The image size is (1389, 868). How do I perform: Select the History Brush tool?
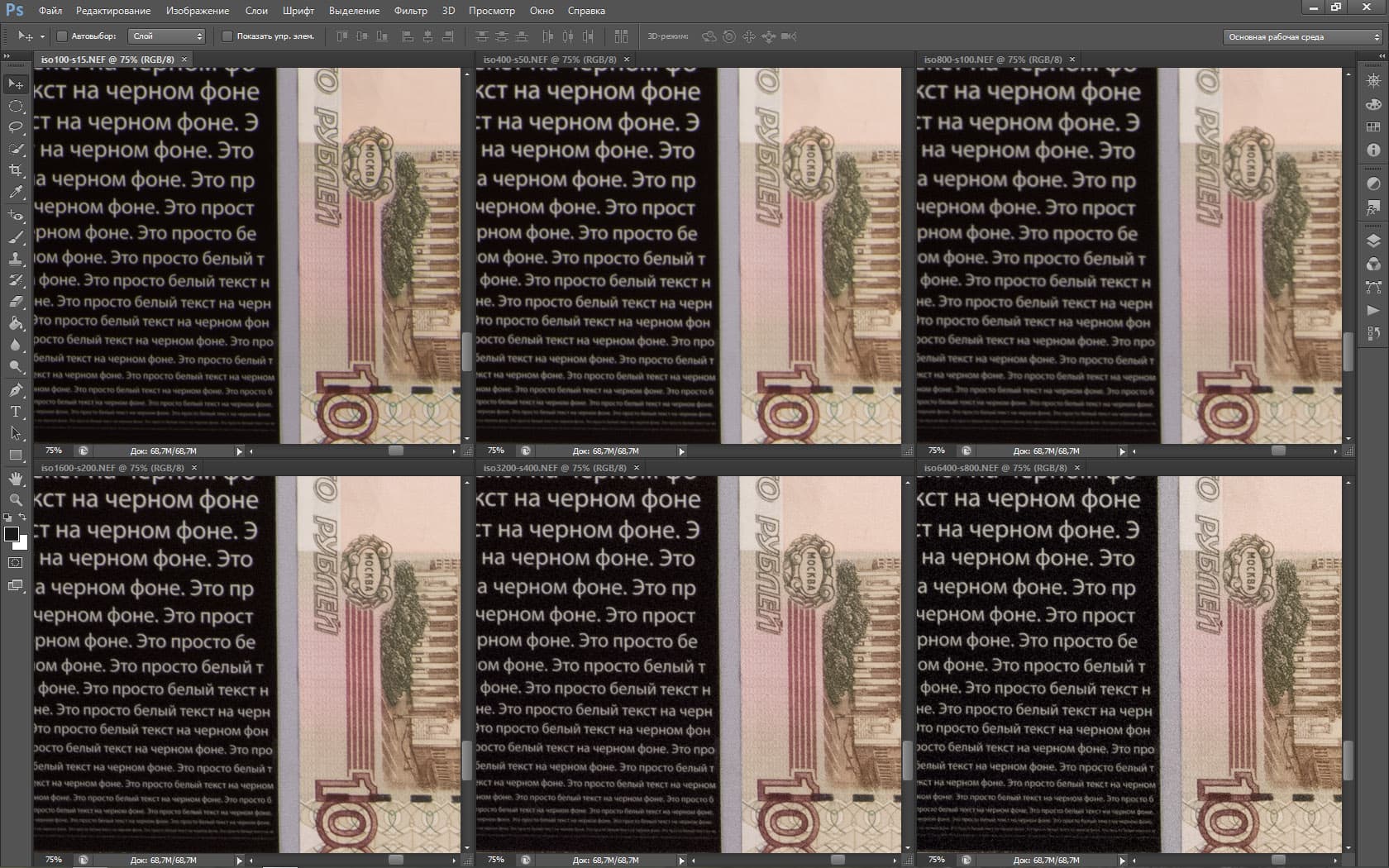16,279
